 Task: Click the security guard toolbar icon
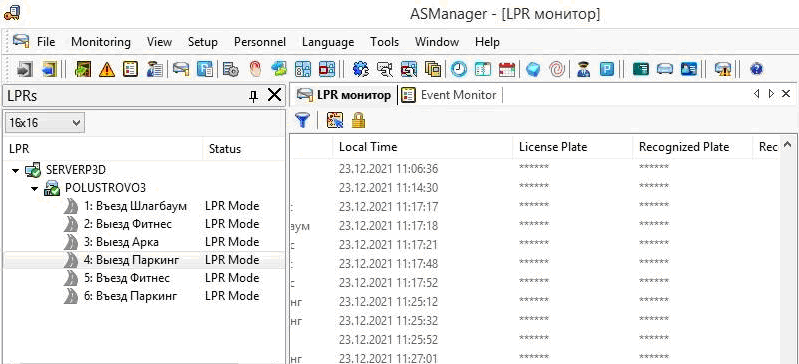coord(583,69)
